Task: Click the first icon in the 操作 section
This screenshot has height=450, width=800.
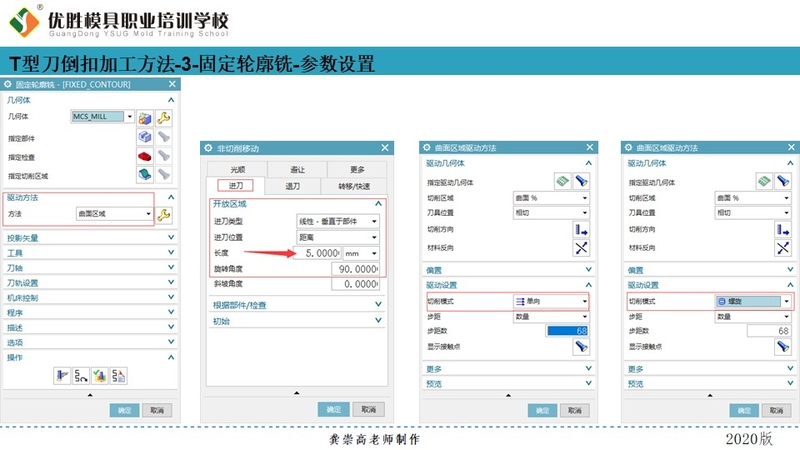Action: point(62,375)
